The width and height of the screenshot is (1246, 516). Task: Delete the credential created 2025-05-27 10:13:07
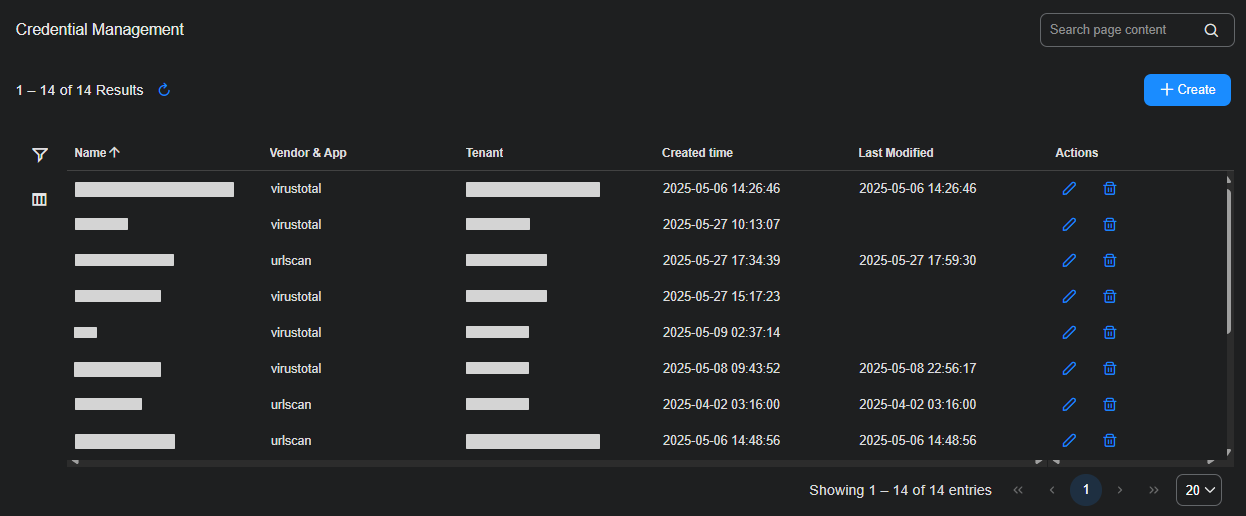[1109, 224]
